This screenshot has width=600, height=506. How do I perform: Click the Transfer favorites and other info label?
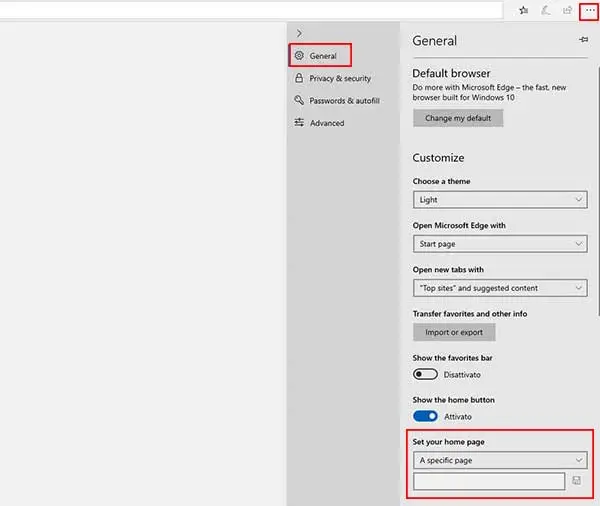tap(470, 313)
